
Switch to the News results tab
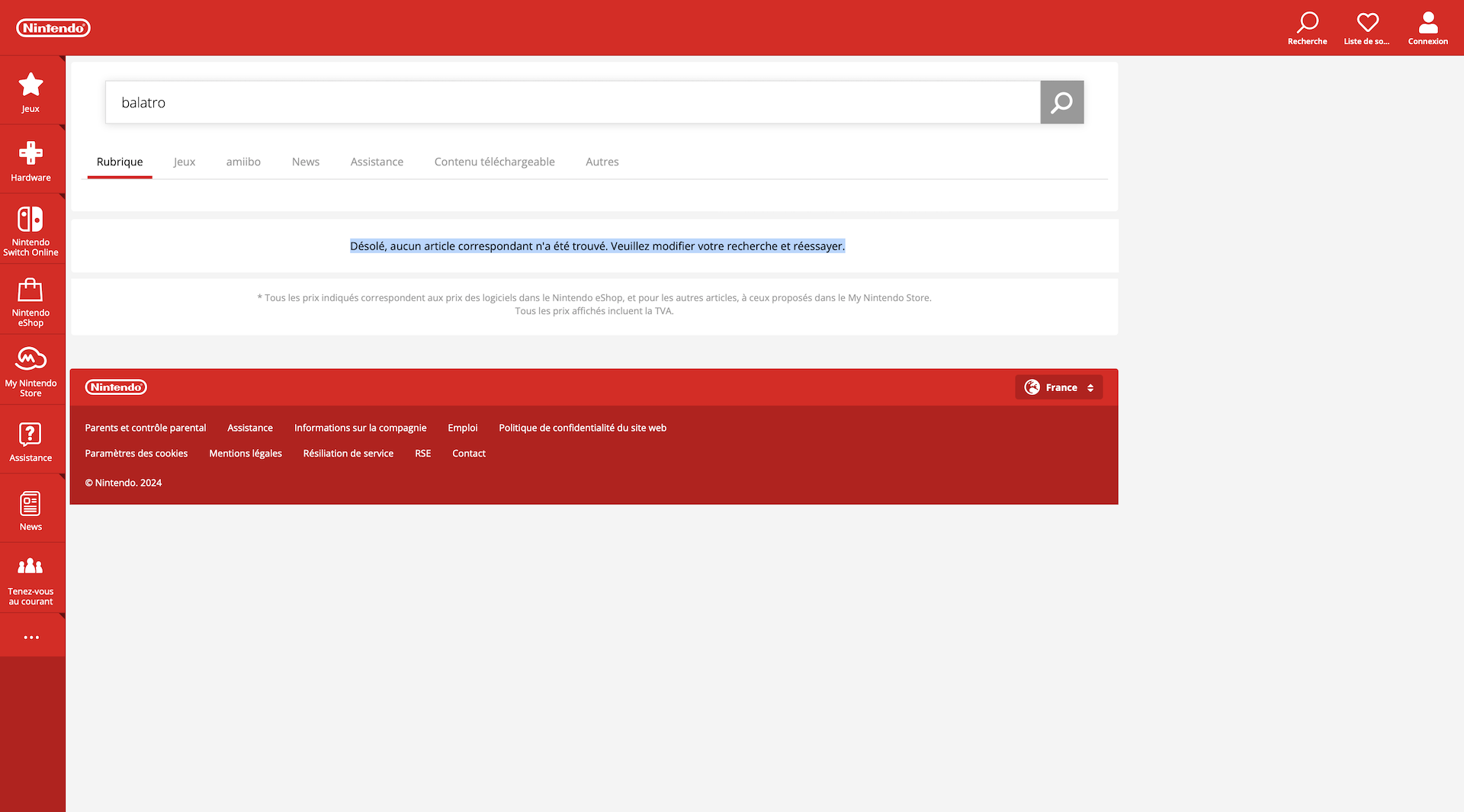pos(306,162)
